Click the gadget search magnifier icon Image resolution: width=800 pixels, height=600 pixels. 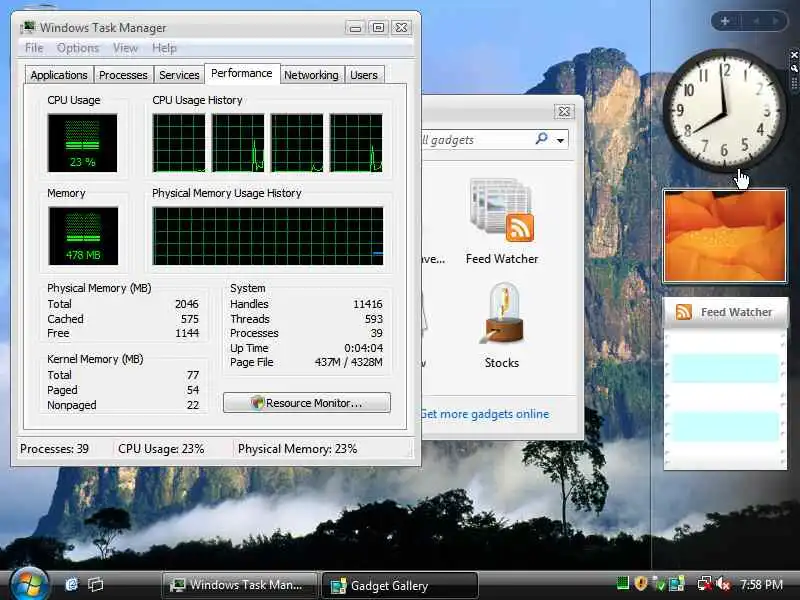(541, 139)
